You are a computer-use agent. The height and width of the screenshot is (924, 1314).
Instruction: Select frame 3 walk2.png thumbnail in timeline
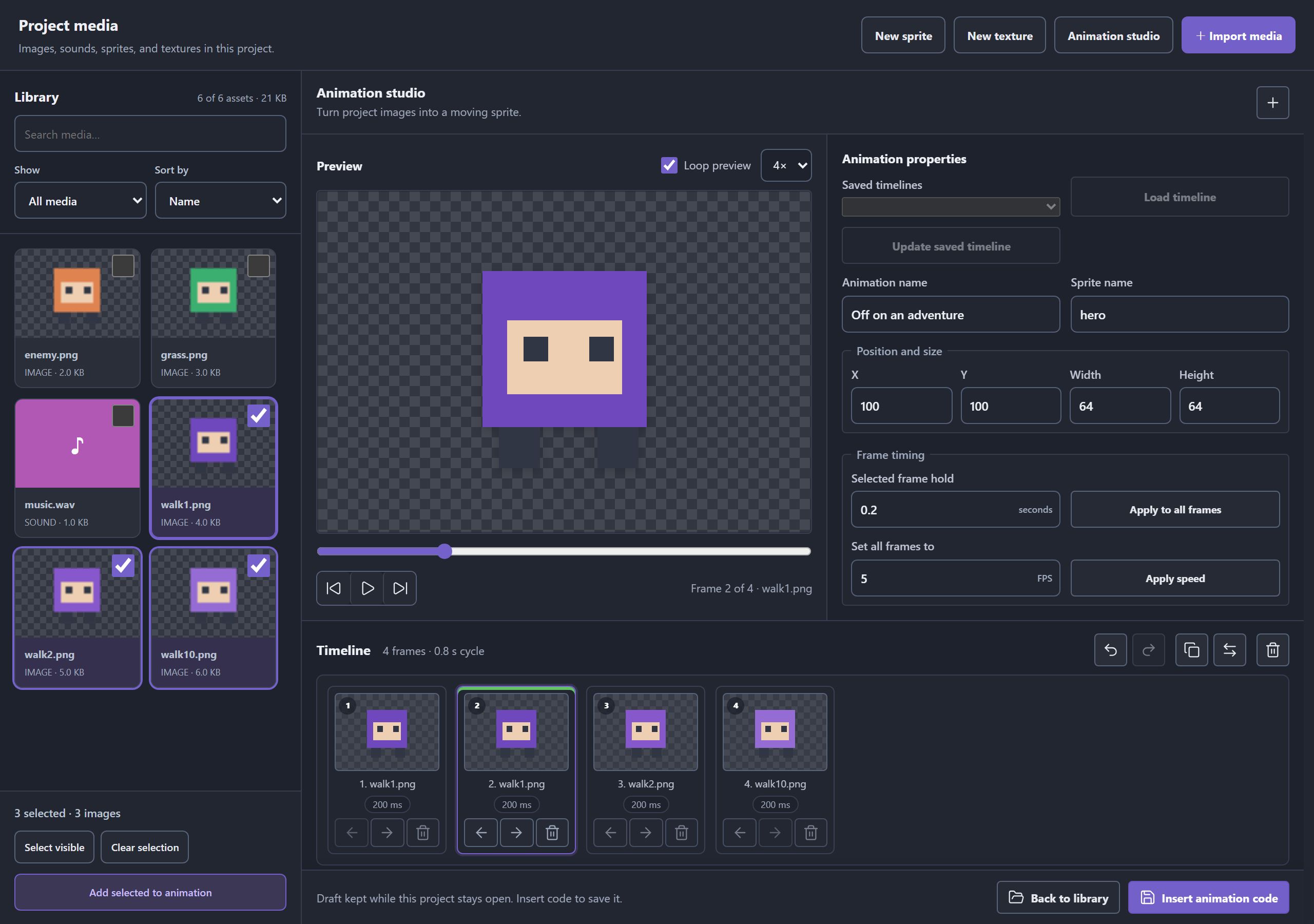click(646, 732)
